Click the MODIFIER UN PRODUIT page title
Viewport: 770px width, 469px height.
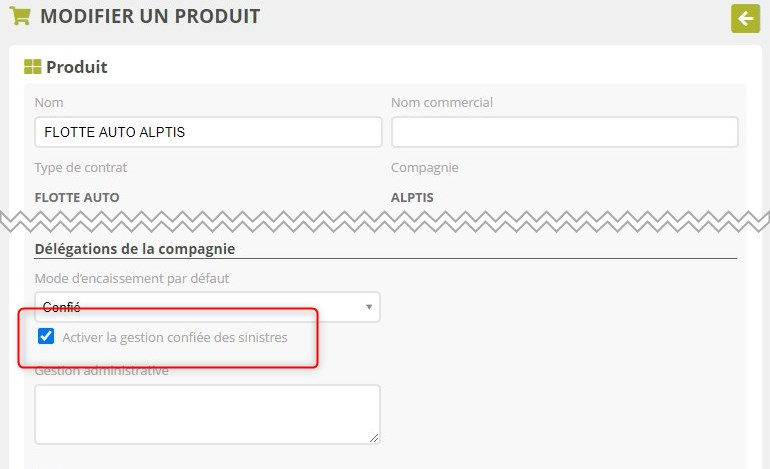[x=149, y=16]
